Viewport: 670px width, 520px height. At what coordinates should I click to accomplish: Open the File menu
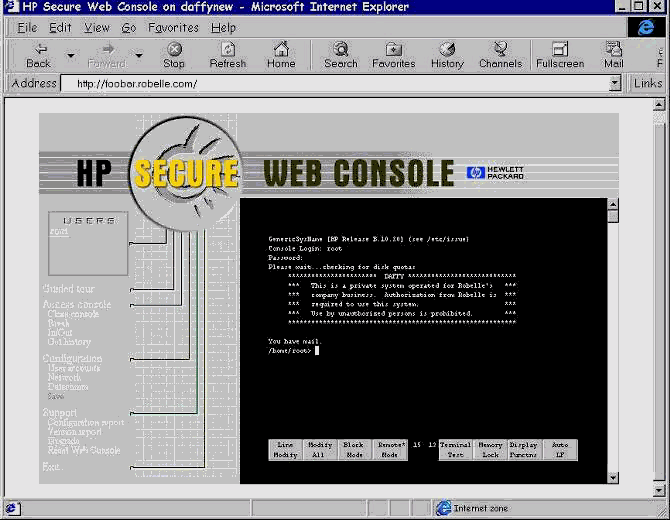click(x=27, y=28)
